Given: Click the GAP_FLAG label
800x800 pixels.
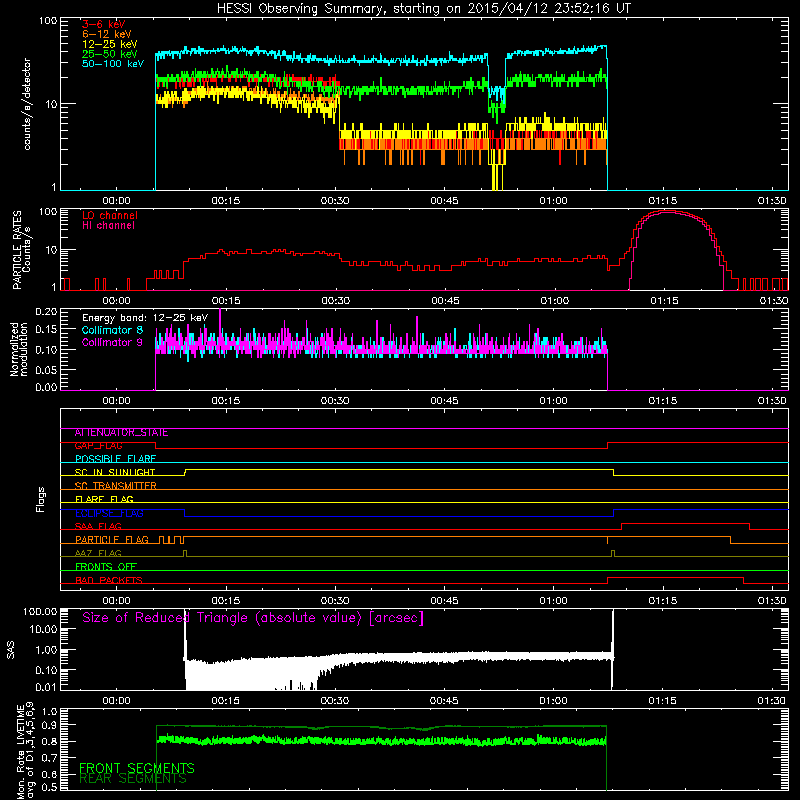Looking at the screenshot, I should coord(98,446).
